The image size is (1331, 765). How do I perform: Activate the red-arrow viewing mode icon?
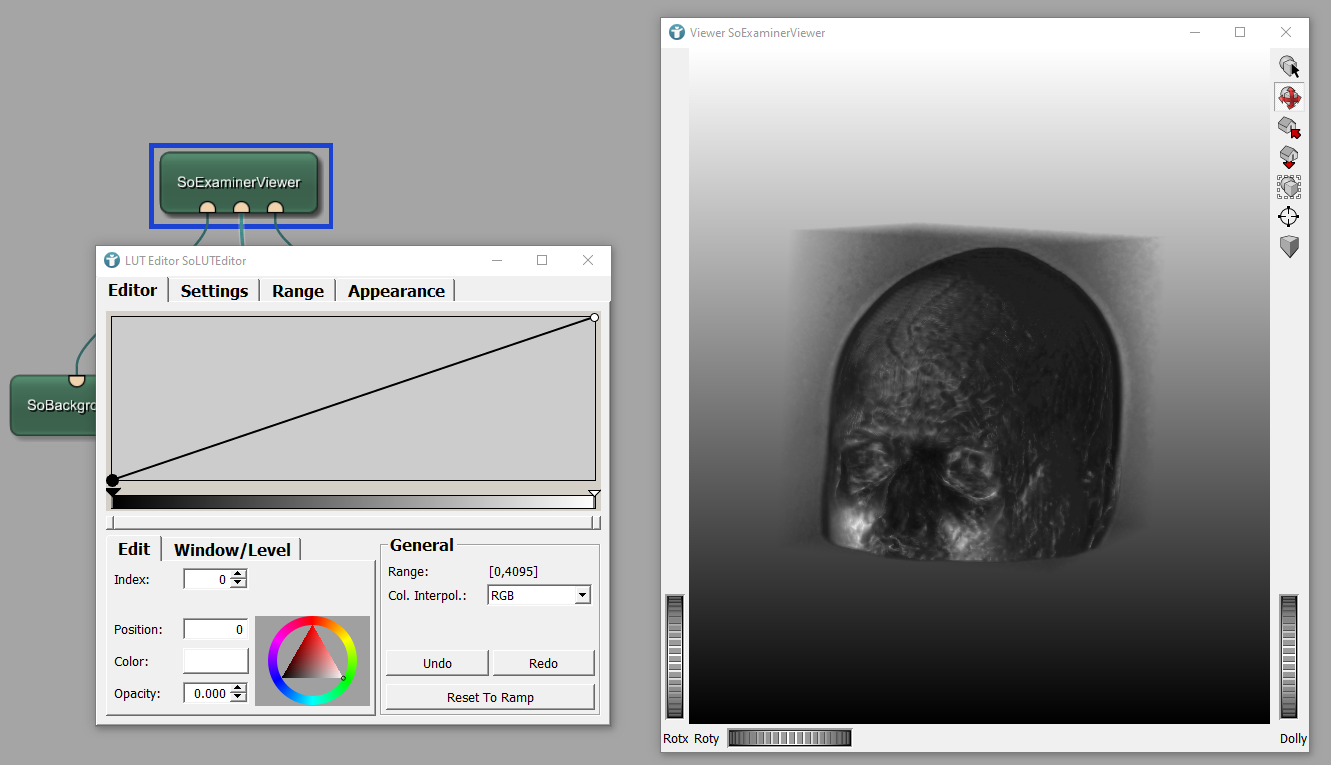1289,97
